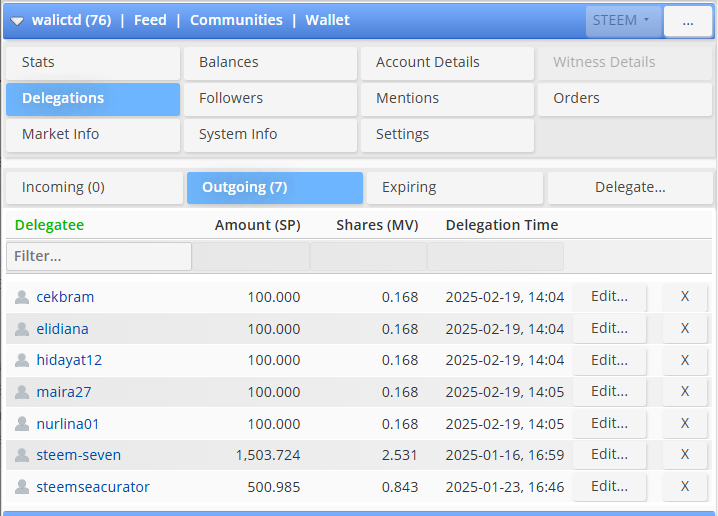Remove the cekbram delegation with X
The height and width of the screenshot is (516, 718).
[685, 297]
